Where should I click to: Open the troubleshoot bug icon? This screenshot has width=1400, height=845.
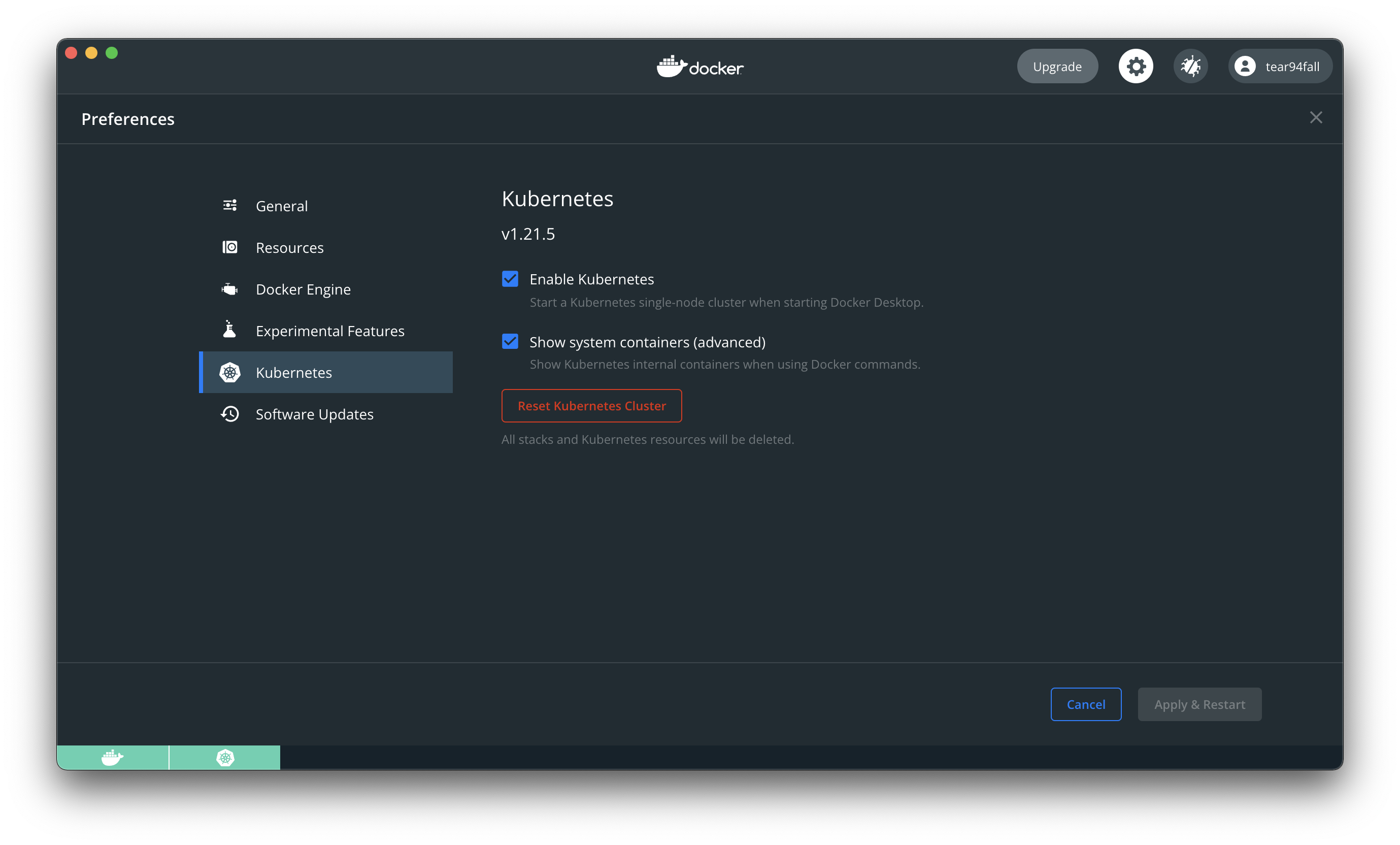(x=1190, y=67)
